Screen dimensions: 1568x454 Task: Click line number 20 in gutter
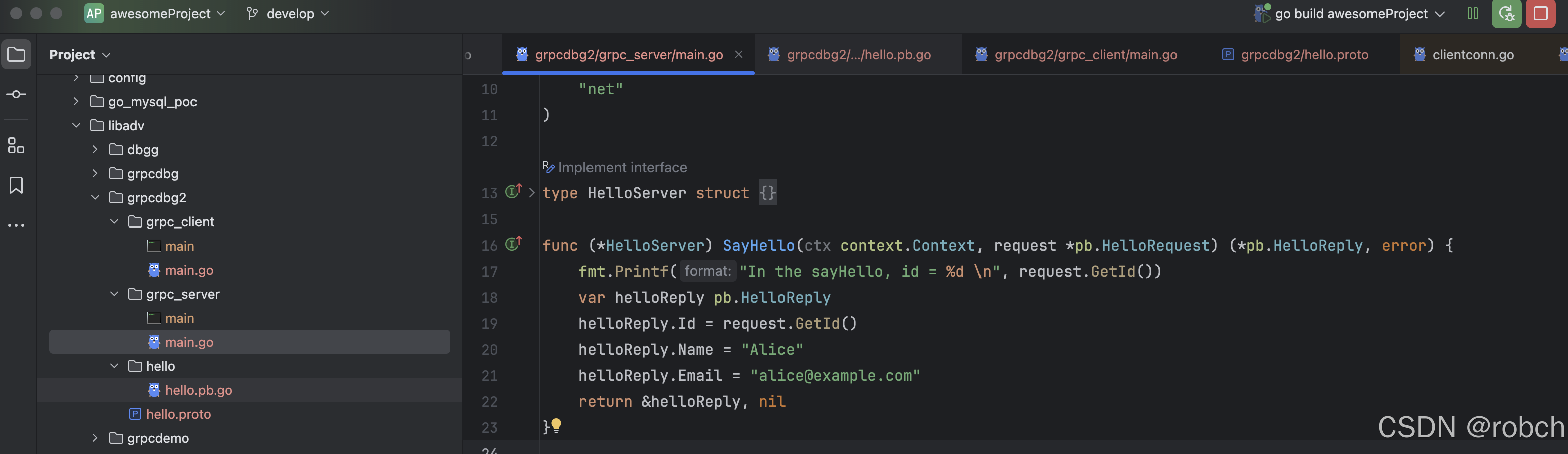[489, 350]
